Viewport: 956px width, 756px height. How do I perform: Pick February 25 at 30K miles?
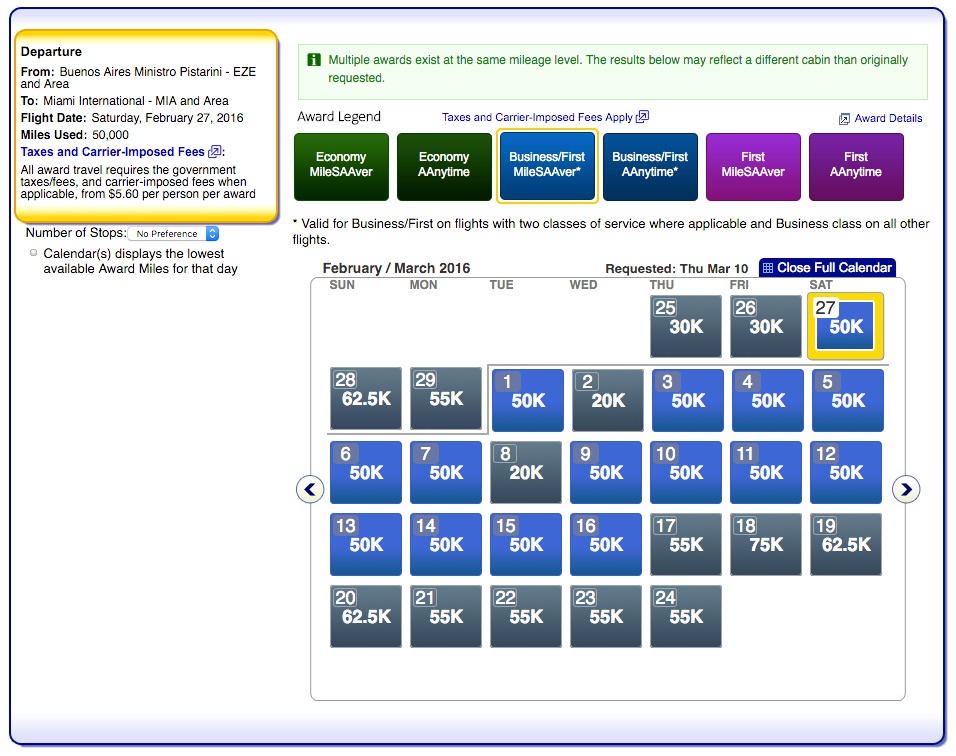686,326
